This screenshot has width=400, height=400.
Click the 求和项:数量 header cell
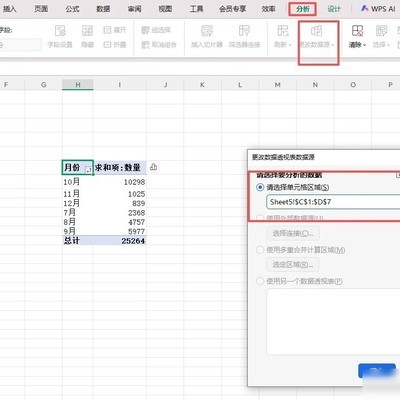click(120, 167)
